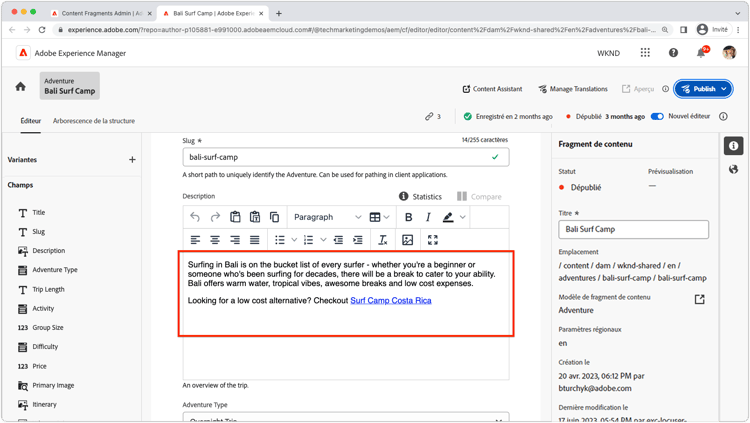Clear text formatting
The height and width of the screenshot is (423, 750).
tap(383, 240)
